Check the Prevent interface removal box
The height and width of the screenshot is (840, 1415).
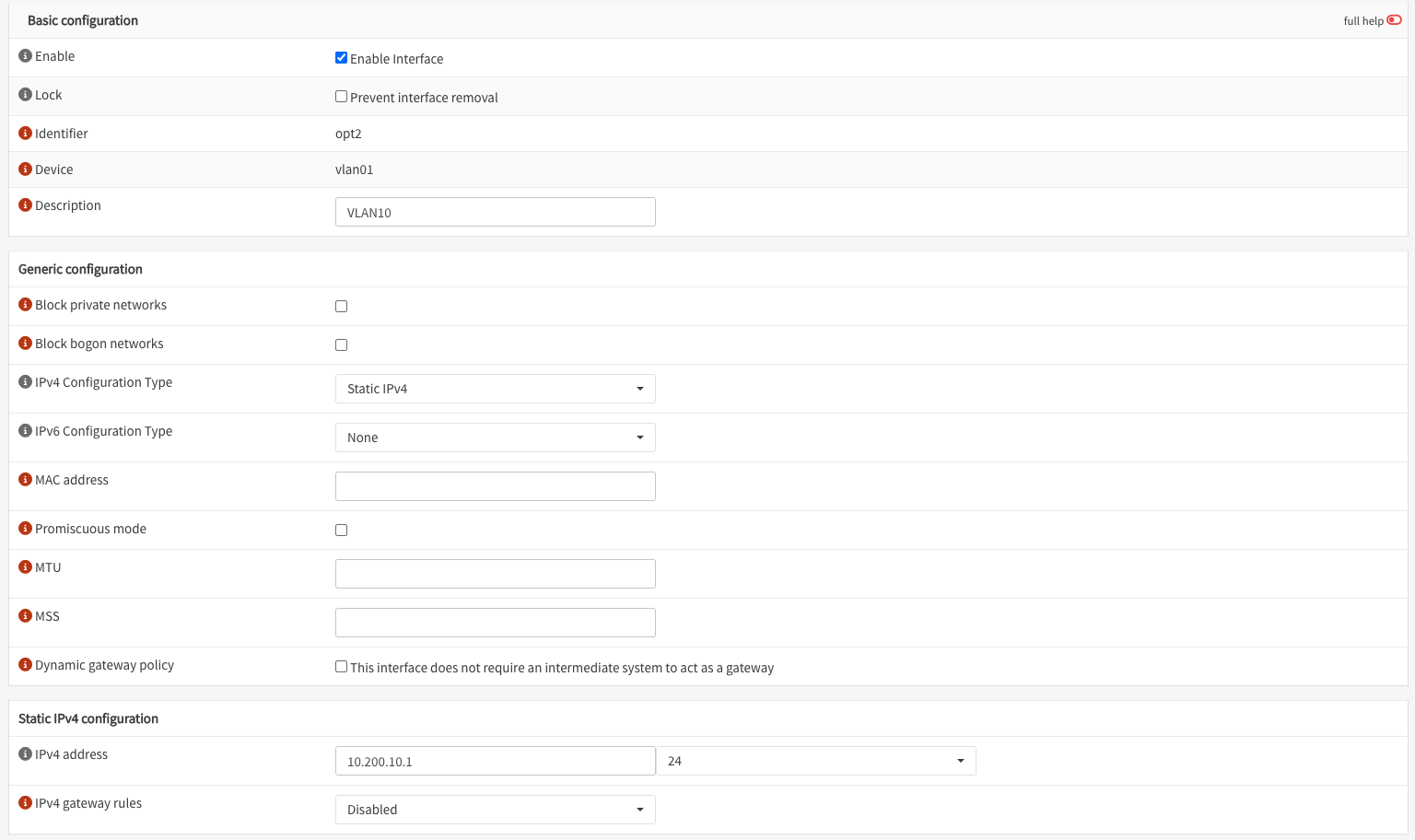341,97
